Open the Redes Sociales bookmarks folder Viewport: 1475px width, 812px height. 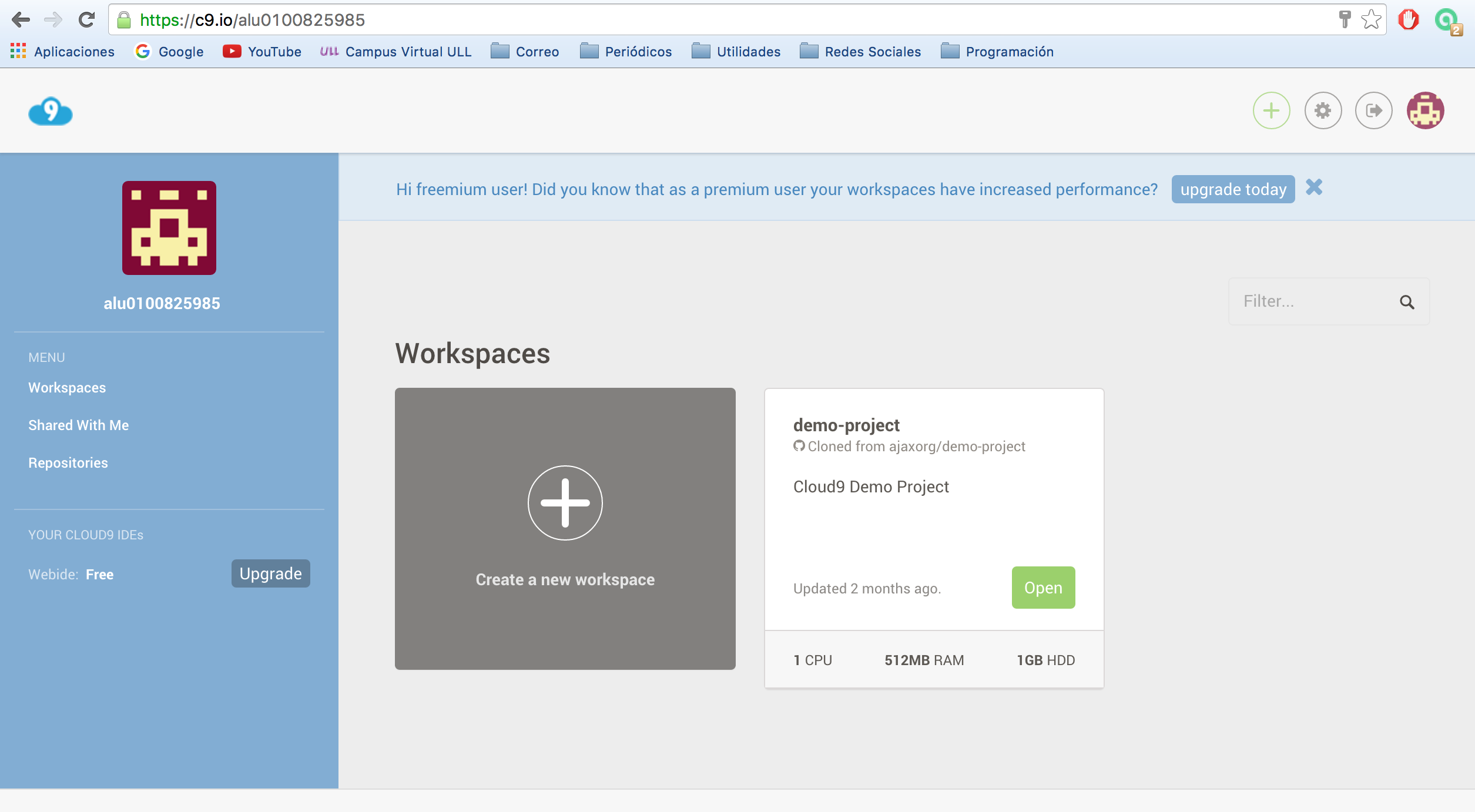(861, 52)
